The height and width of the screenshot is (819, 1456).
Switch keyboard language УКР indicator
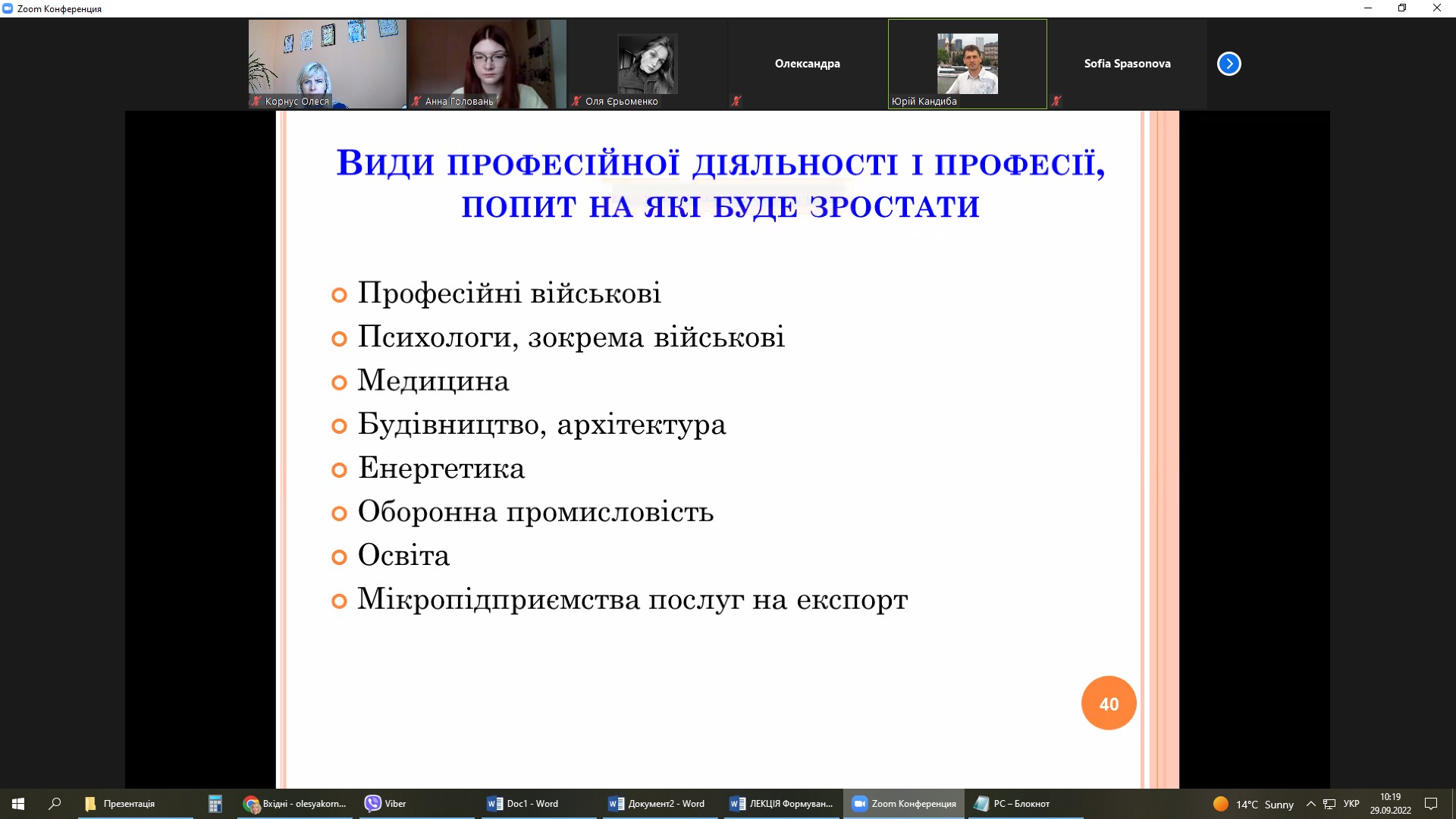1351,804
